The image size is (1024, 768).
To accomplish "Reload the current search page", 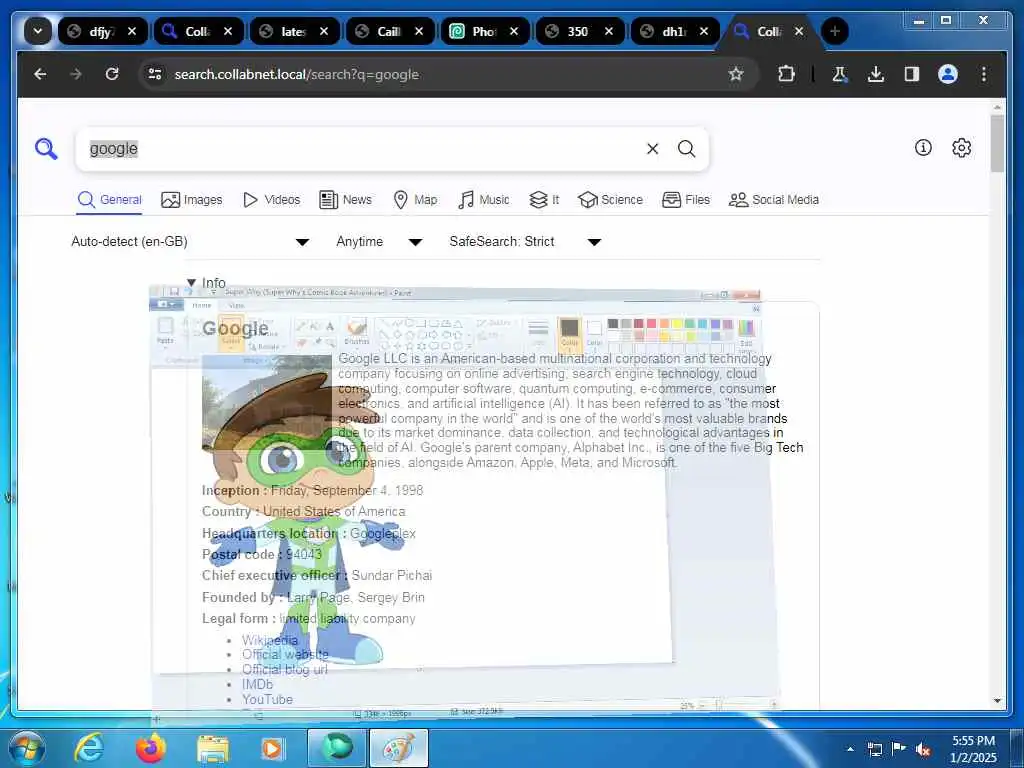I will click(112, 74).
